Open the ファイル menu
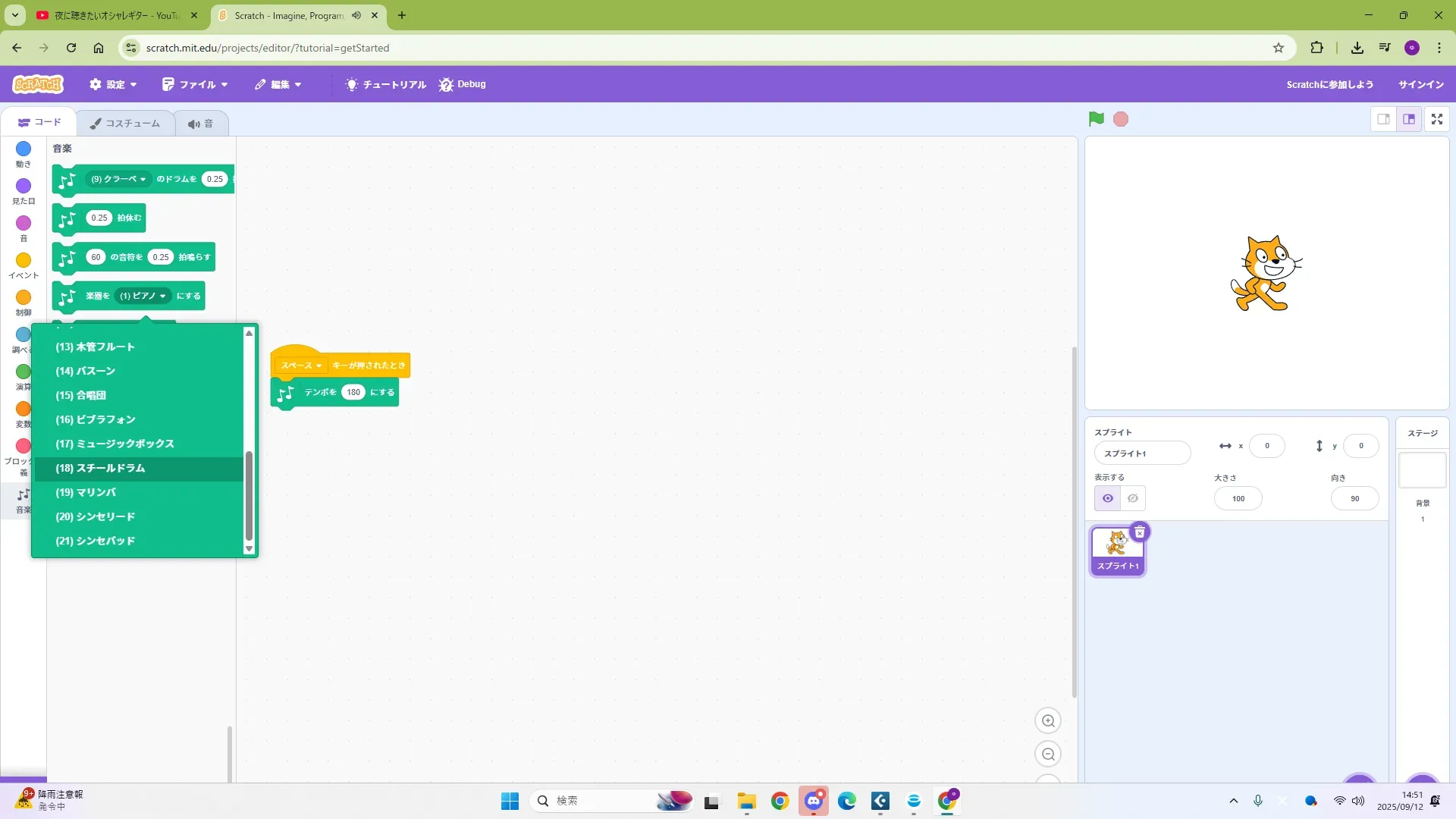 click(195, 84)
